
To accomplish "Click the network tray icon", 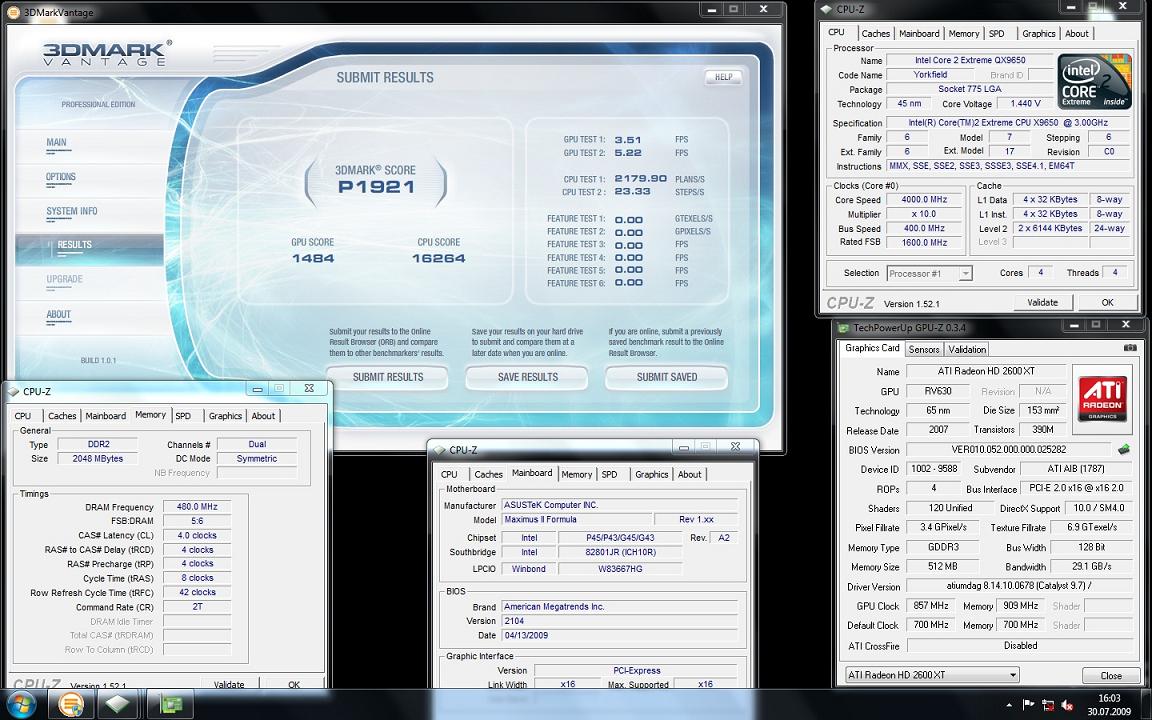I will 1048,705.
